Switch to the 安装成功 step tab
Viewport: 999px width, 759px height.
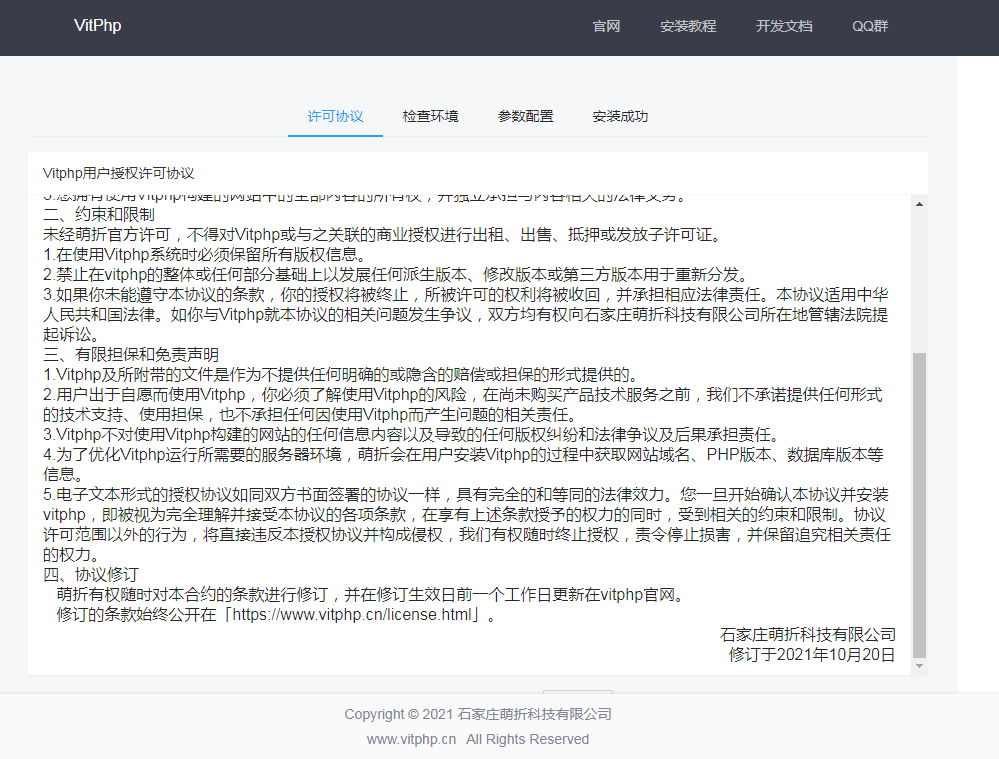coord(620,116)
